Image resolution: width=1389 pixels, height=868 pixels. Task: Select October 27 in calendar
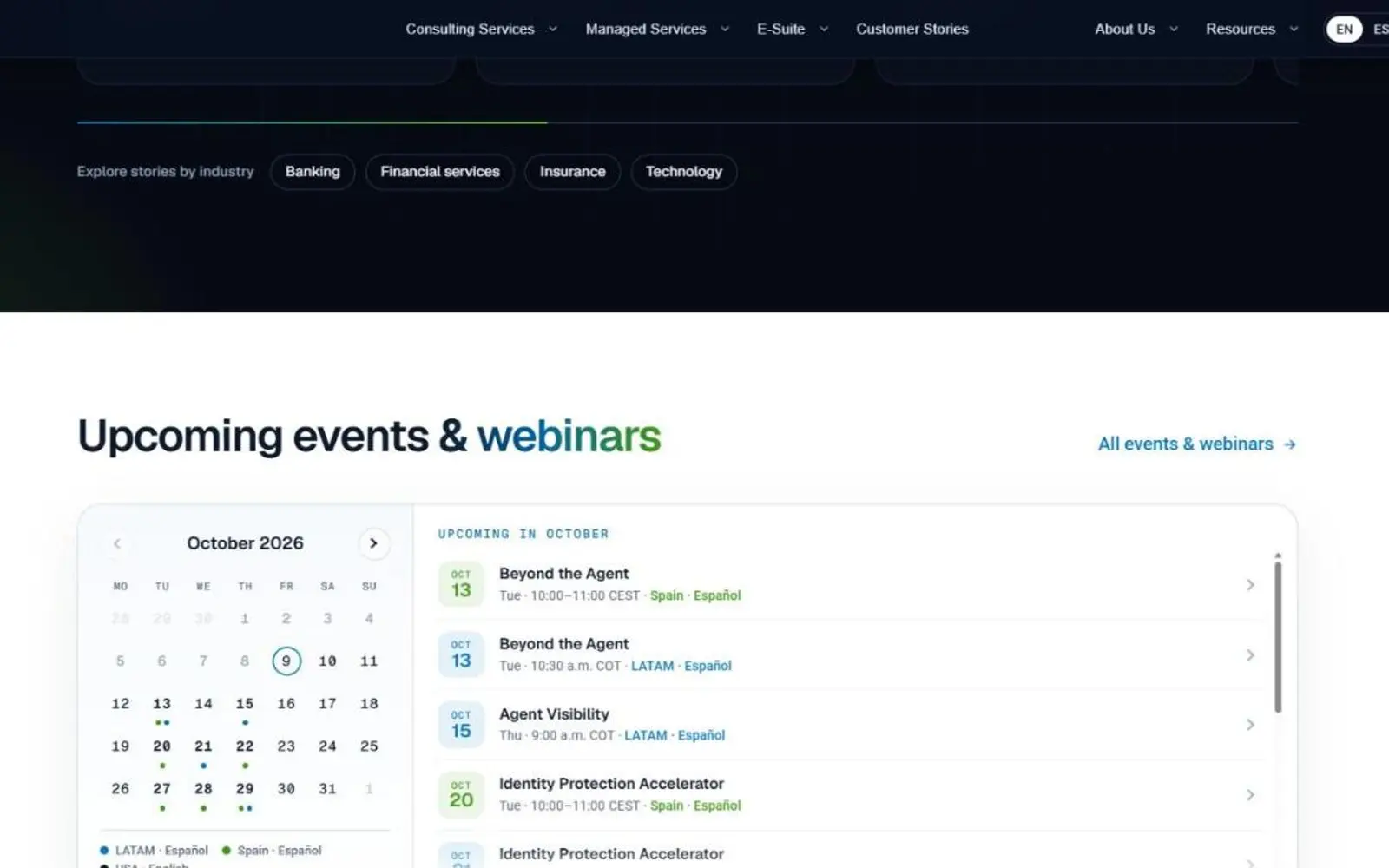[161, 789]
